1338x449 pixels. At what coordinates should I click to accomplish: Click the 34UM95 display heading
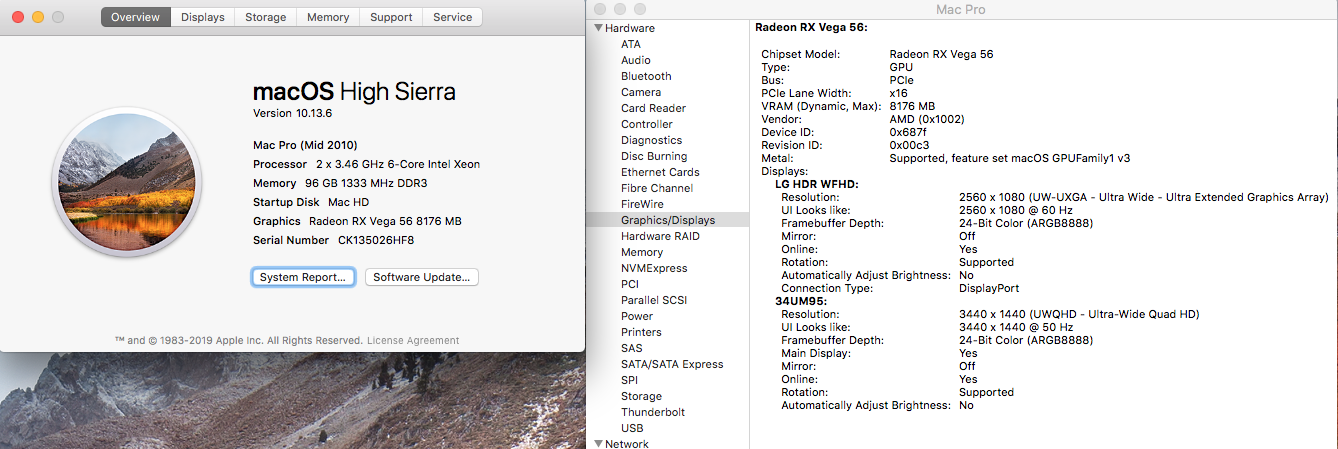(x=799, y=301)
